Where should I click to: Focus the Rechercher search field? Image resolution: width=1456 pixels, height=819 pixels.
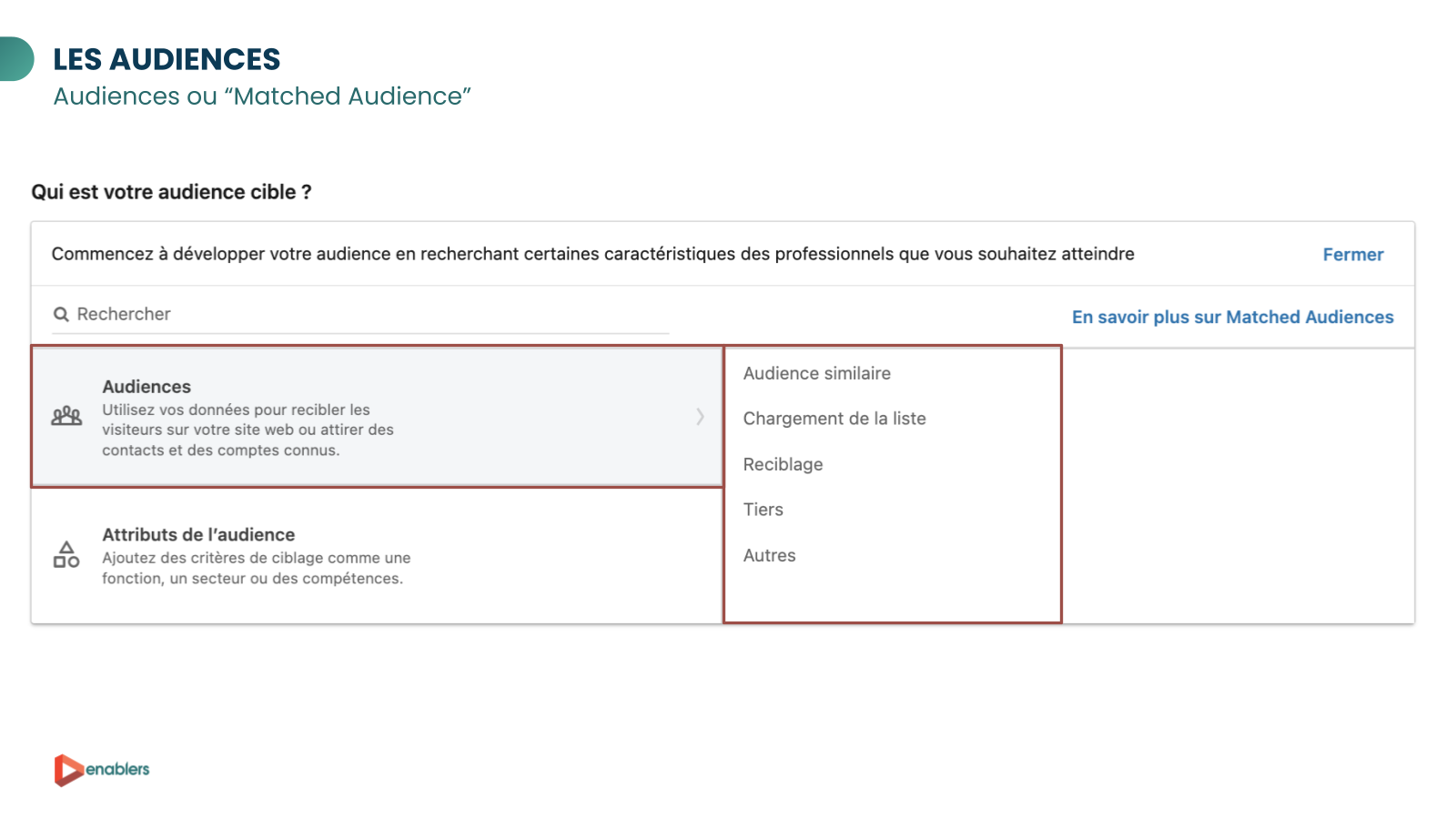[360, 314]
